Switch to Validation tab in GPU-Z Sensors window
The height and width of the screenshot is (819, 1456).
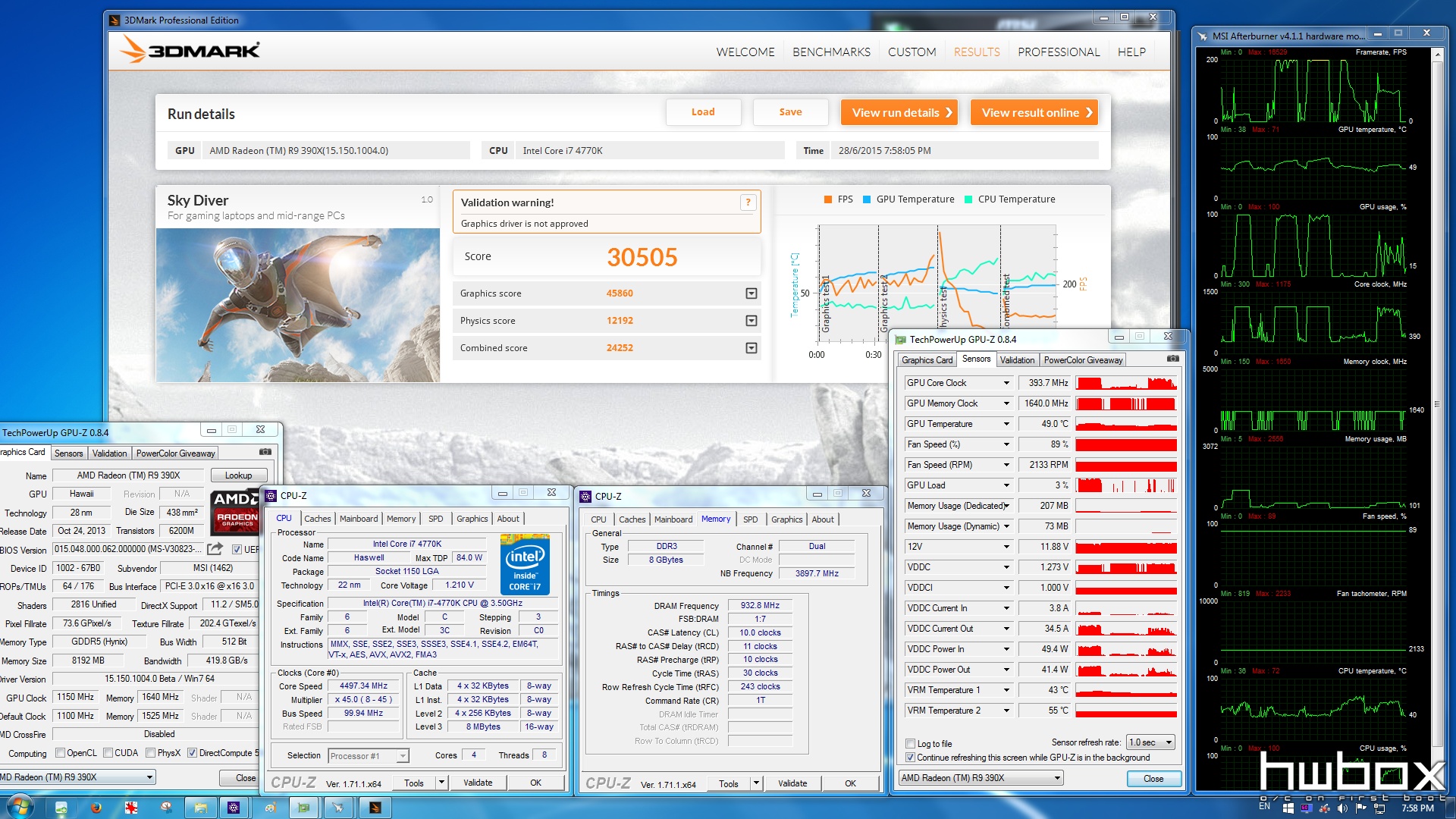(x=1016, y=360)
